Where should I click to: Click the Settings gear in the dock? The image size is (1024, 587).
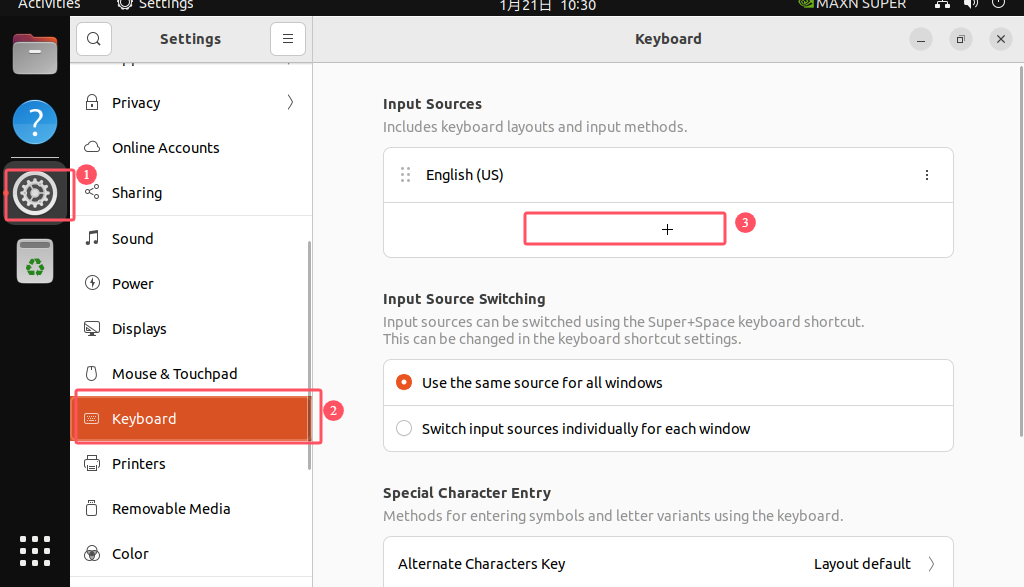pos(35,193)
